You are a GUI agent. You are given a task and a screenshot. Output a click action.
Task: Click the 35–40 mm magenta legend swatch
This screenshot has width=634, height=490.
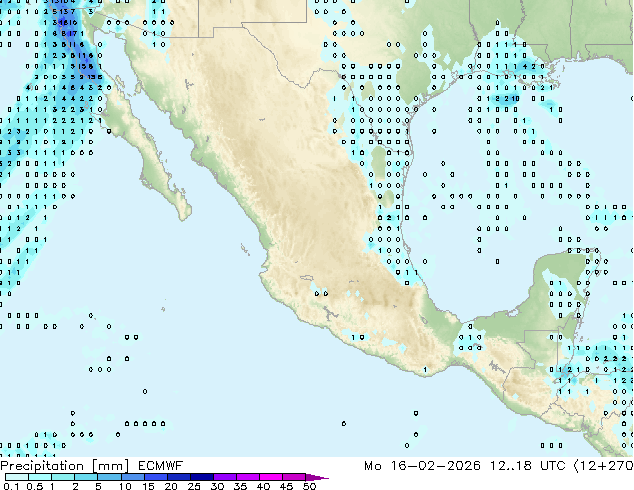click(247, 477)
